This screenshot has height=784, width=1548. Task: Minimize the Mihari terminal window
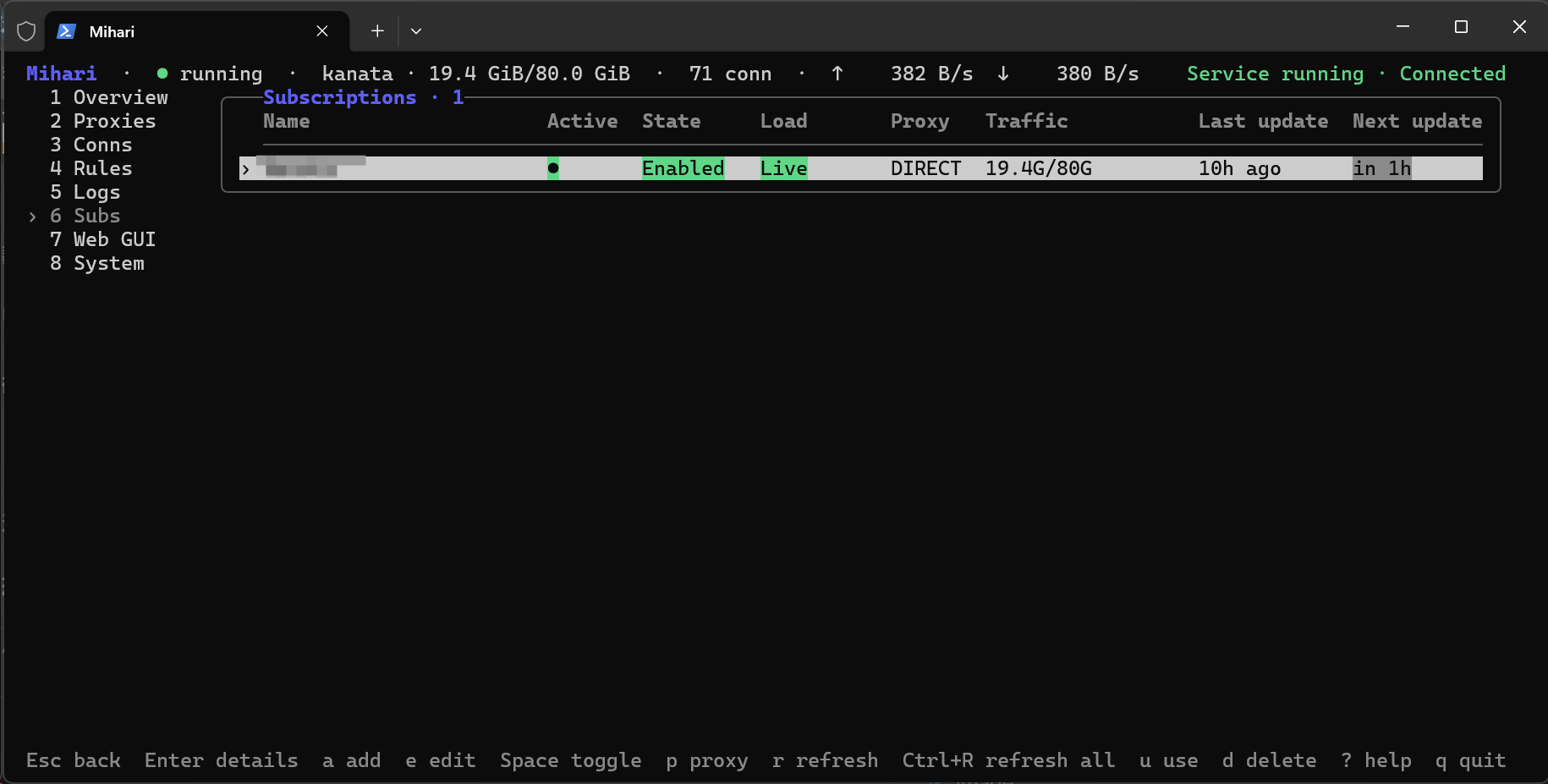point(1403,26)
